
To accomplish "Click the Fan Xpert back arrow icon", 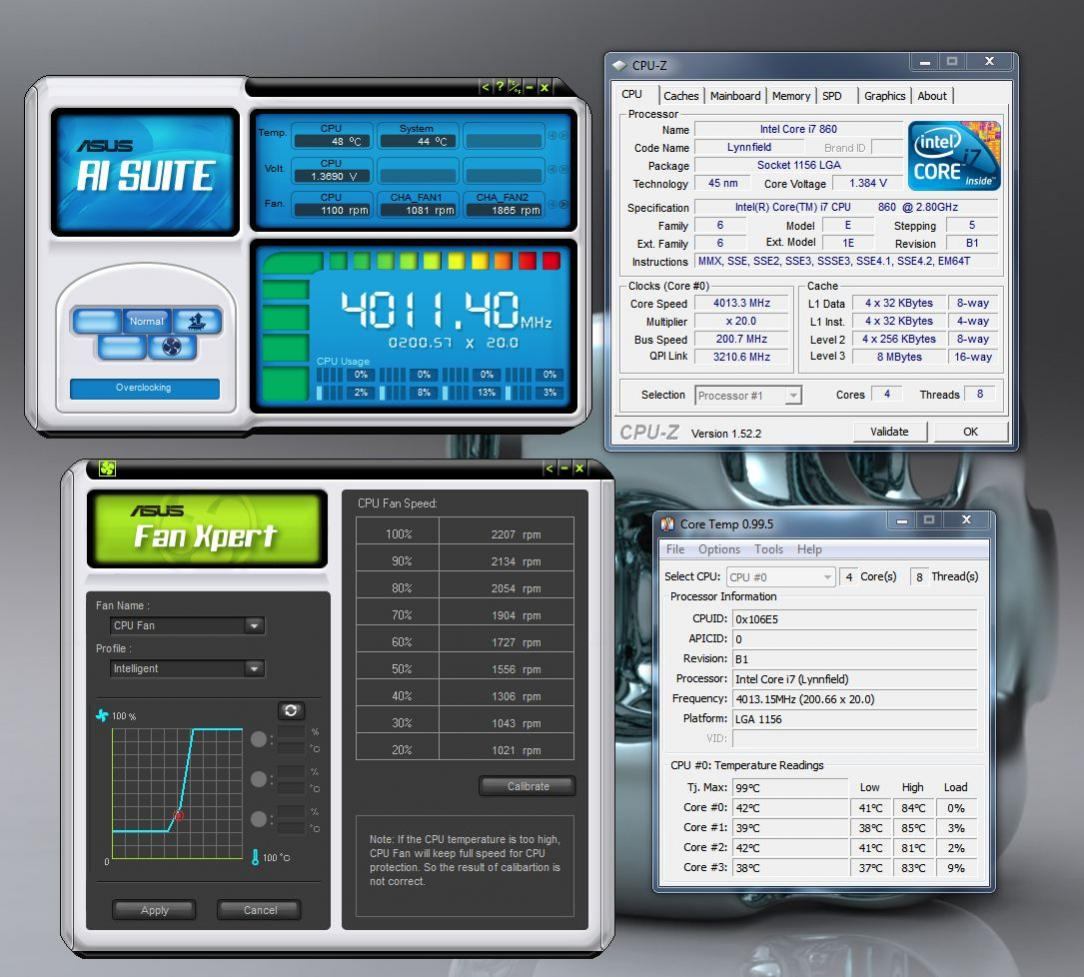I will [550, 468].
